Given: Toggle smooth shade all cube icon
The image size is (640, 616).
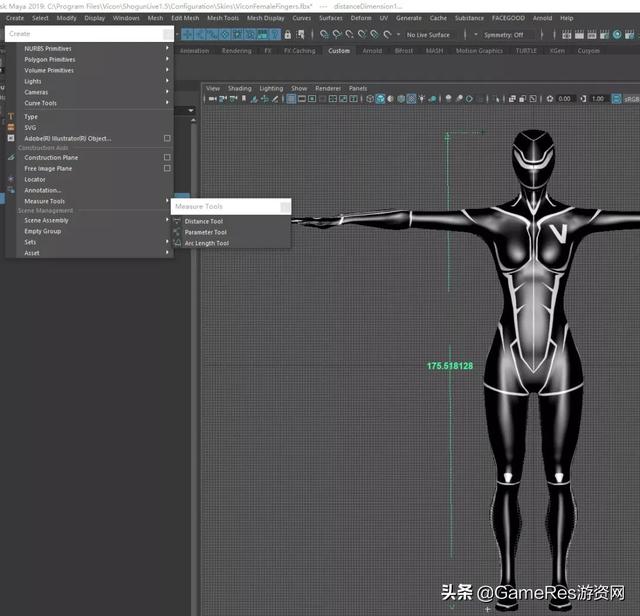Looking at the screenshot, I should (x=380, y=99).
